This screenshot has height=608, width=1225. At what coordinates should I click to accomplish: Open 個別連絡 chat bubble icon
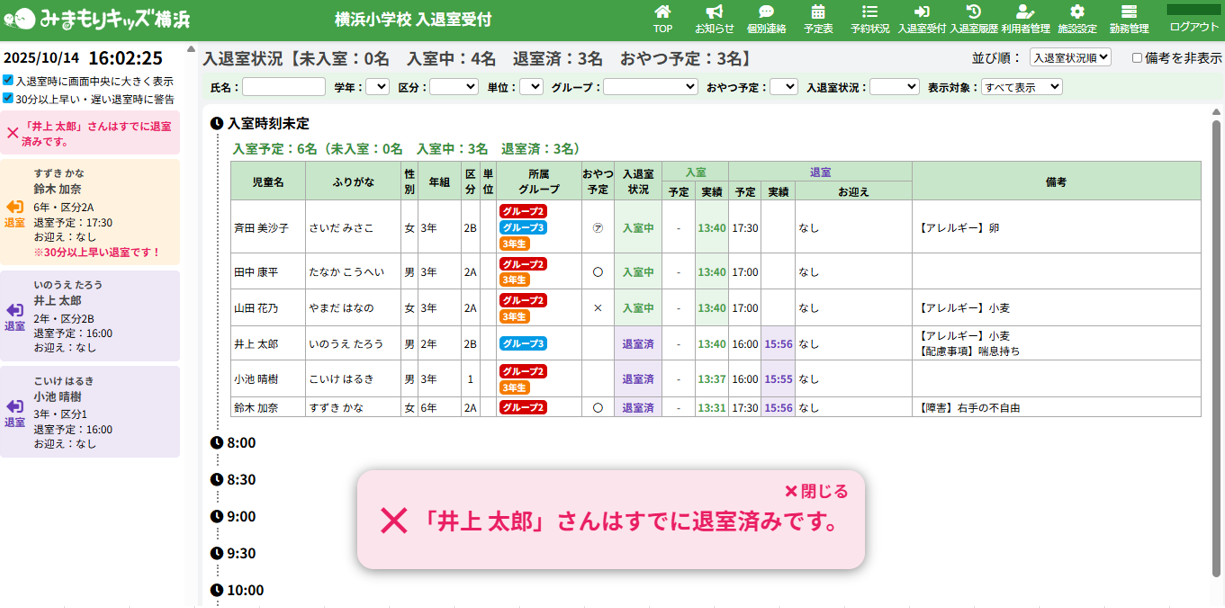pos(766,12)
